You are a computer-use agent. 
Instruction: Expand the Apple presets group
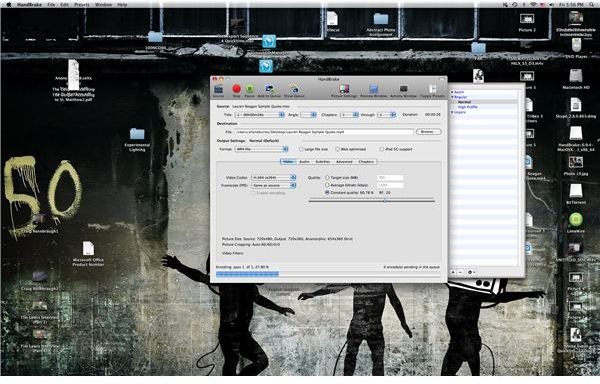(x=452, y=92)
